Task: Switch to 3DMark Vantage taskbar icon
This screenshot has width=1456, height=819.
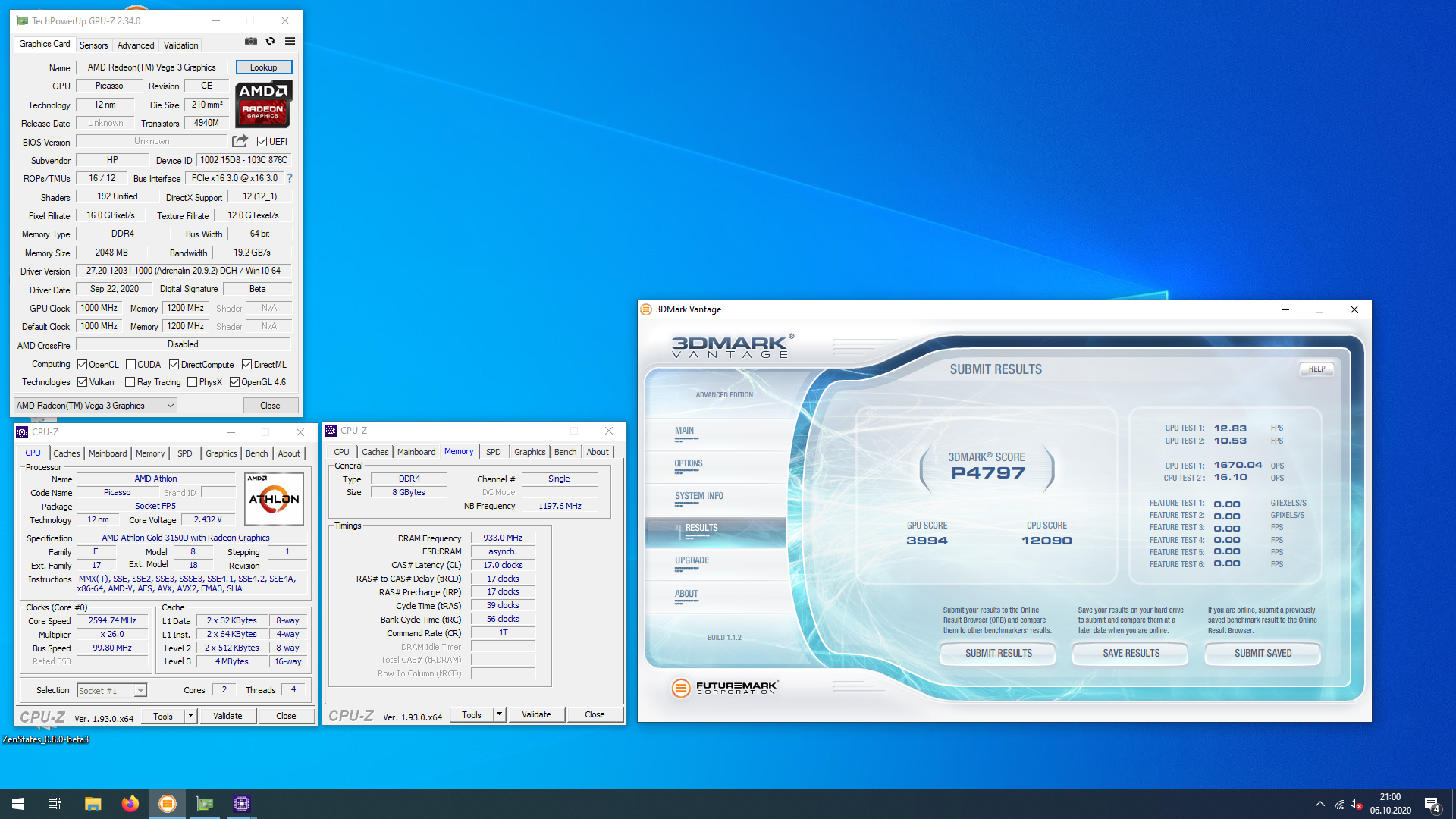Action: (167, 804)
